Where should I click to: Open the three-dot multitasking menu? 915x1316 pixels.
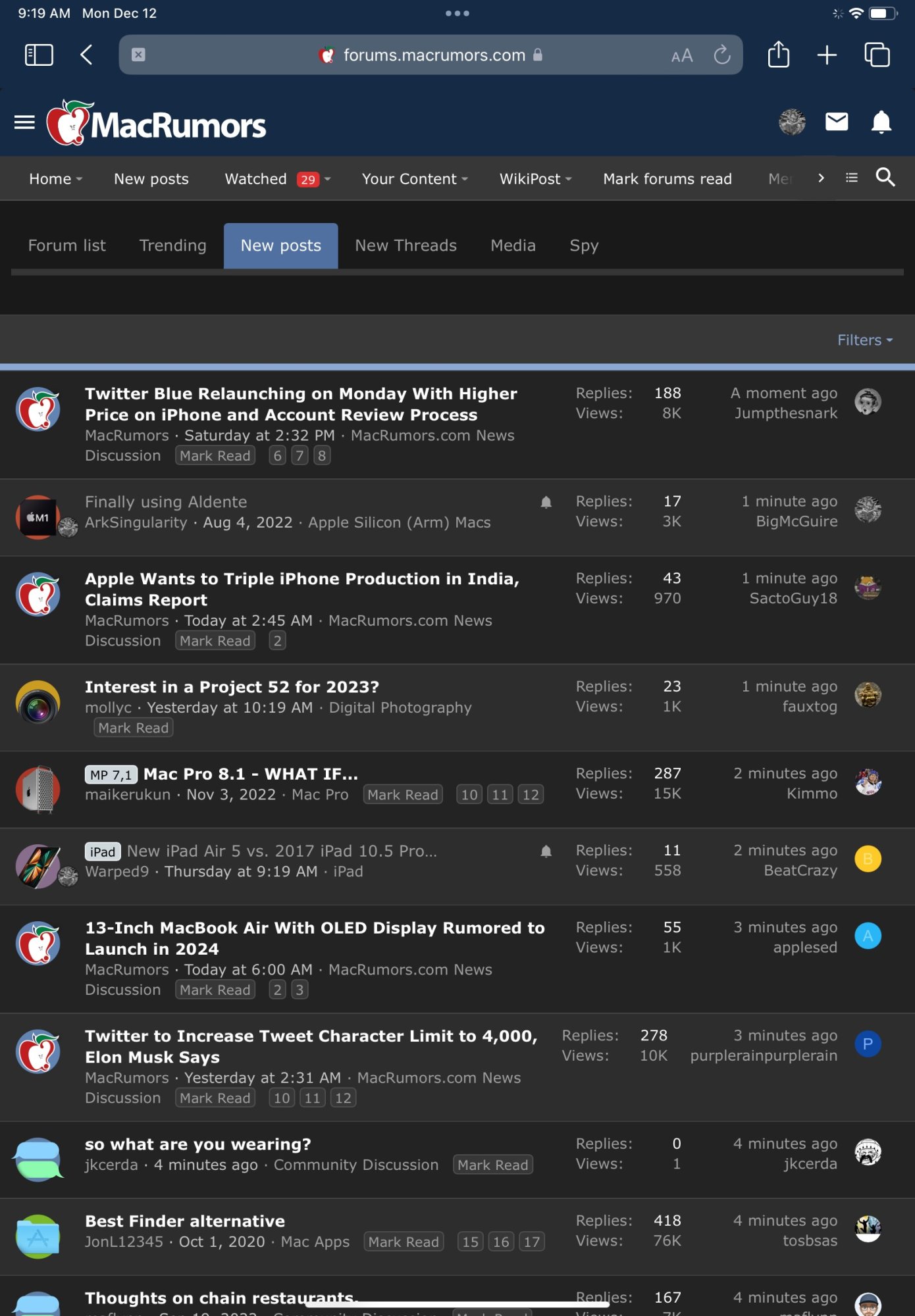[x=457, y=13]
